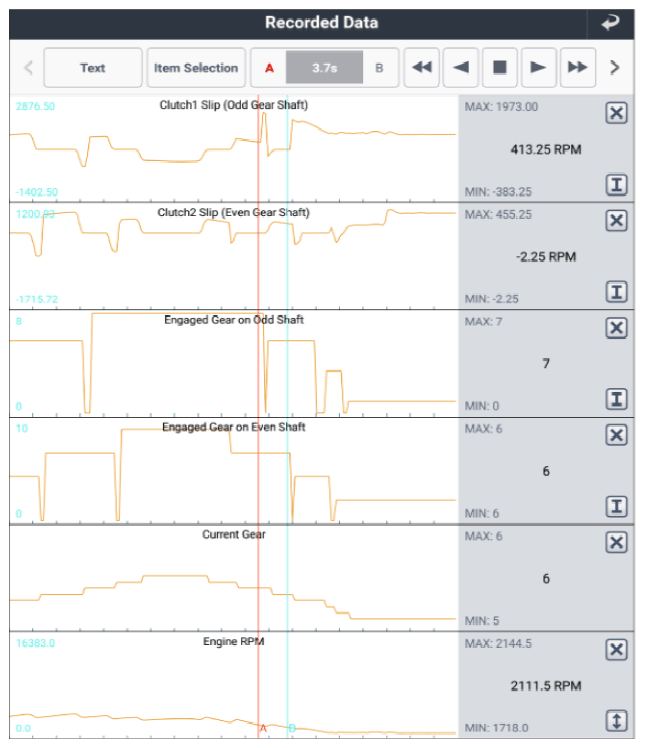Go to previous toolbar page with left chevron
The width and height of the screenshot is (645, 748).
[29, 67]
